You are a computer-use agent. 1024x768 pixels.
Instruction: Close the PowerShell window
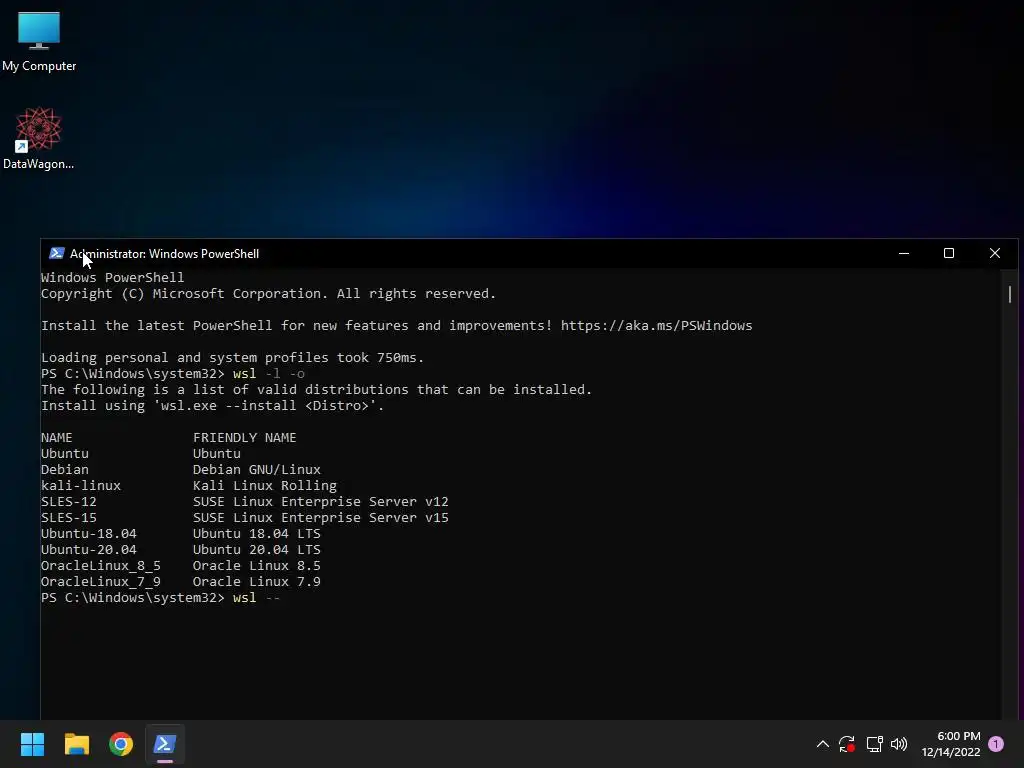(x=995, y=253)
